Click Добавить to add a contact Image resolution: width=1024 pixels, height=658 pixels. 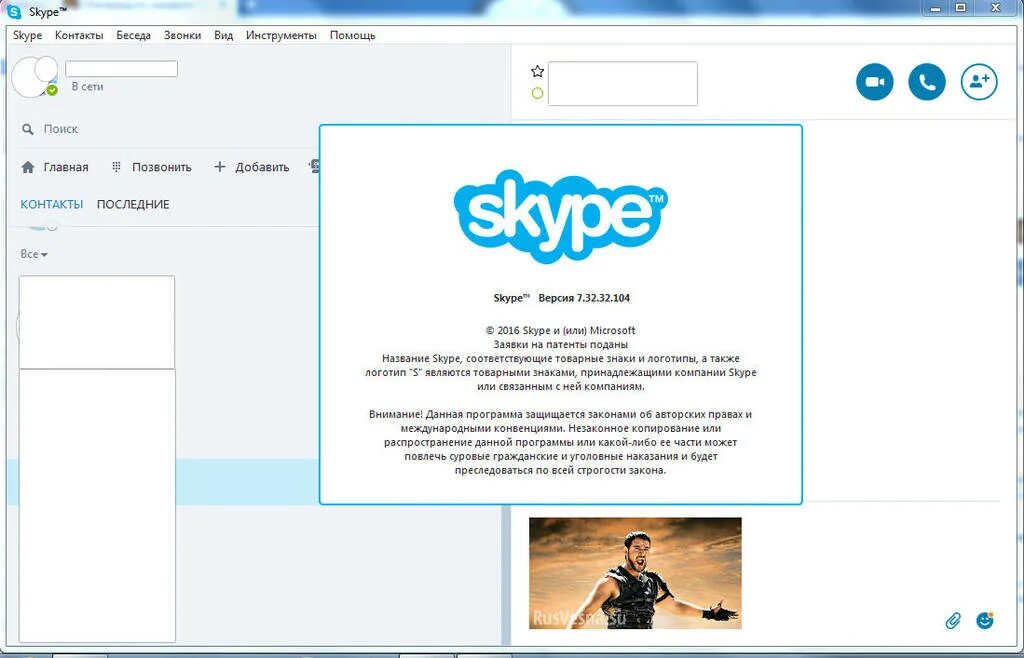[249, 166]
